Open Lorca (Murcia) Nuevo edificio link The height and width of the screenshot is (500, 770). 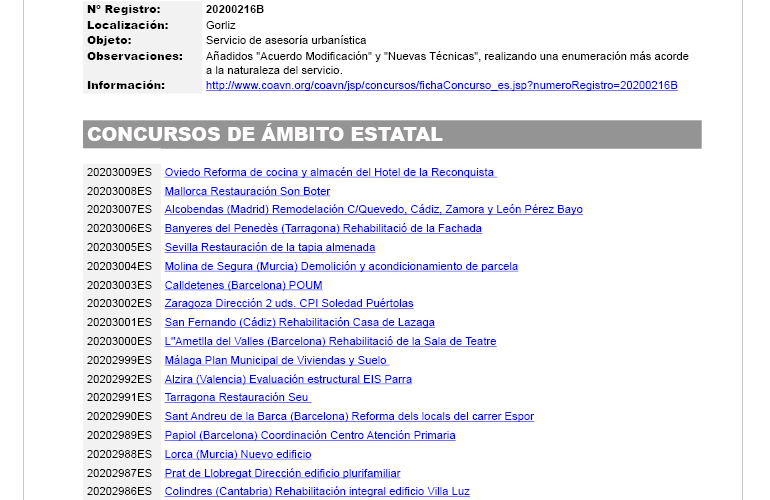[x=238, y=454]
